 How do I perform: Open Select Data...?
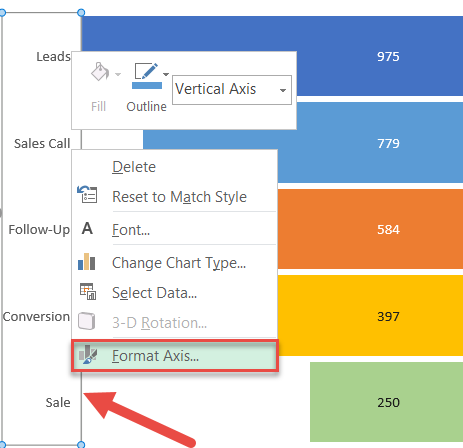(154, 293)
